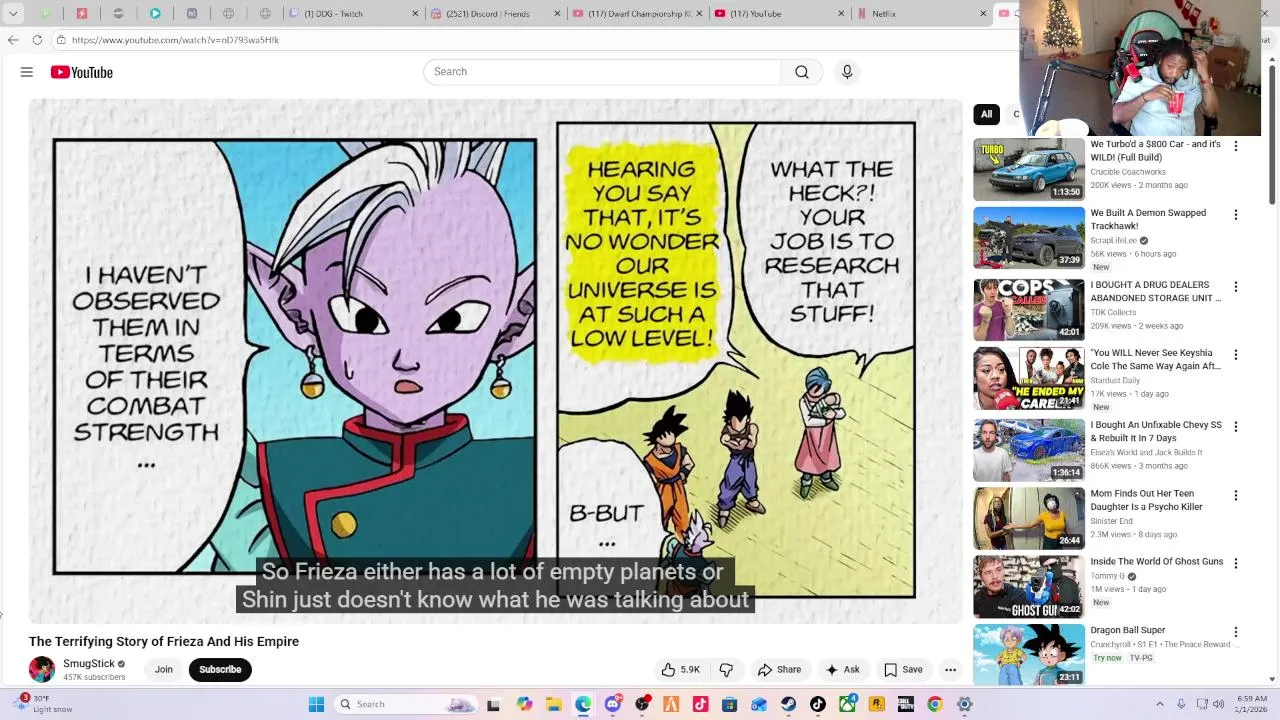Open Microsoft Store from the taskbar
Image resolution: width=1280 pixels, height=720 pixels.
point(729,704)
